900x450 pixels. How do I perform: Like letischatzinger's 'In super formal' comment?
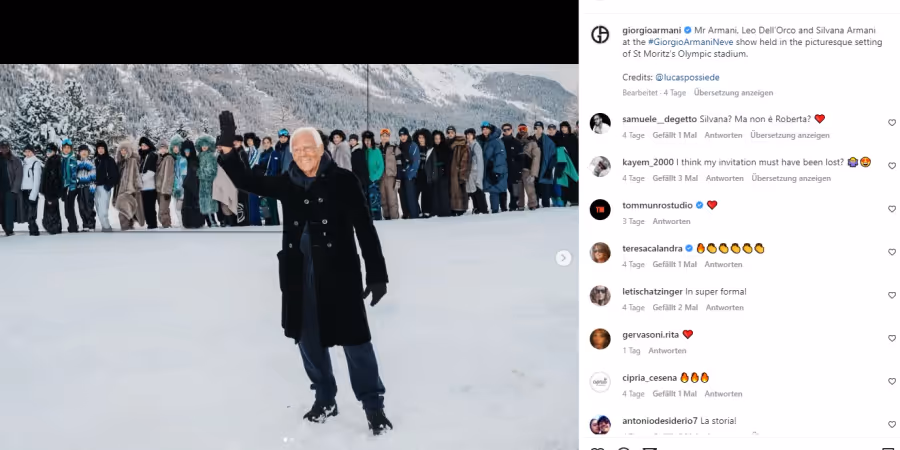coord(891,295)
